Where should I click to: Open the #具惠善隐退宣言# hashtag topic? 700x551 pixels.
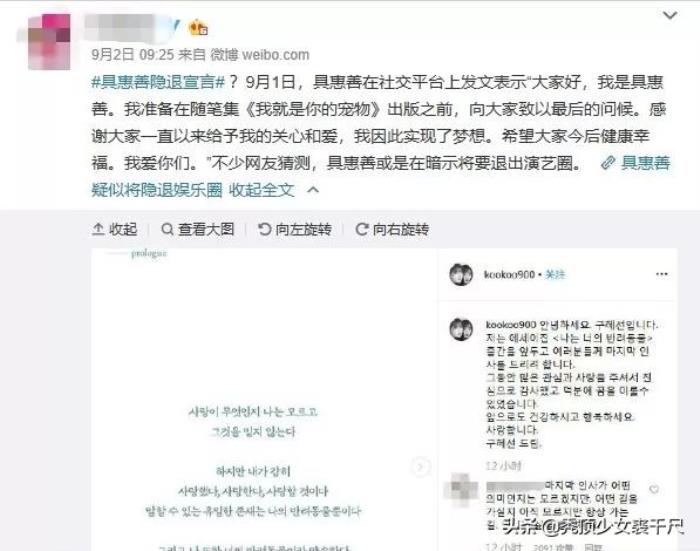click(x=158, y=82)
